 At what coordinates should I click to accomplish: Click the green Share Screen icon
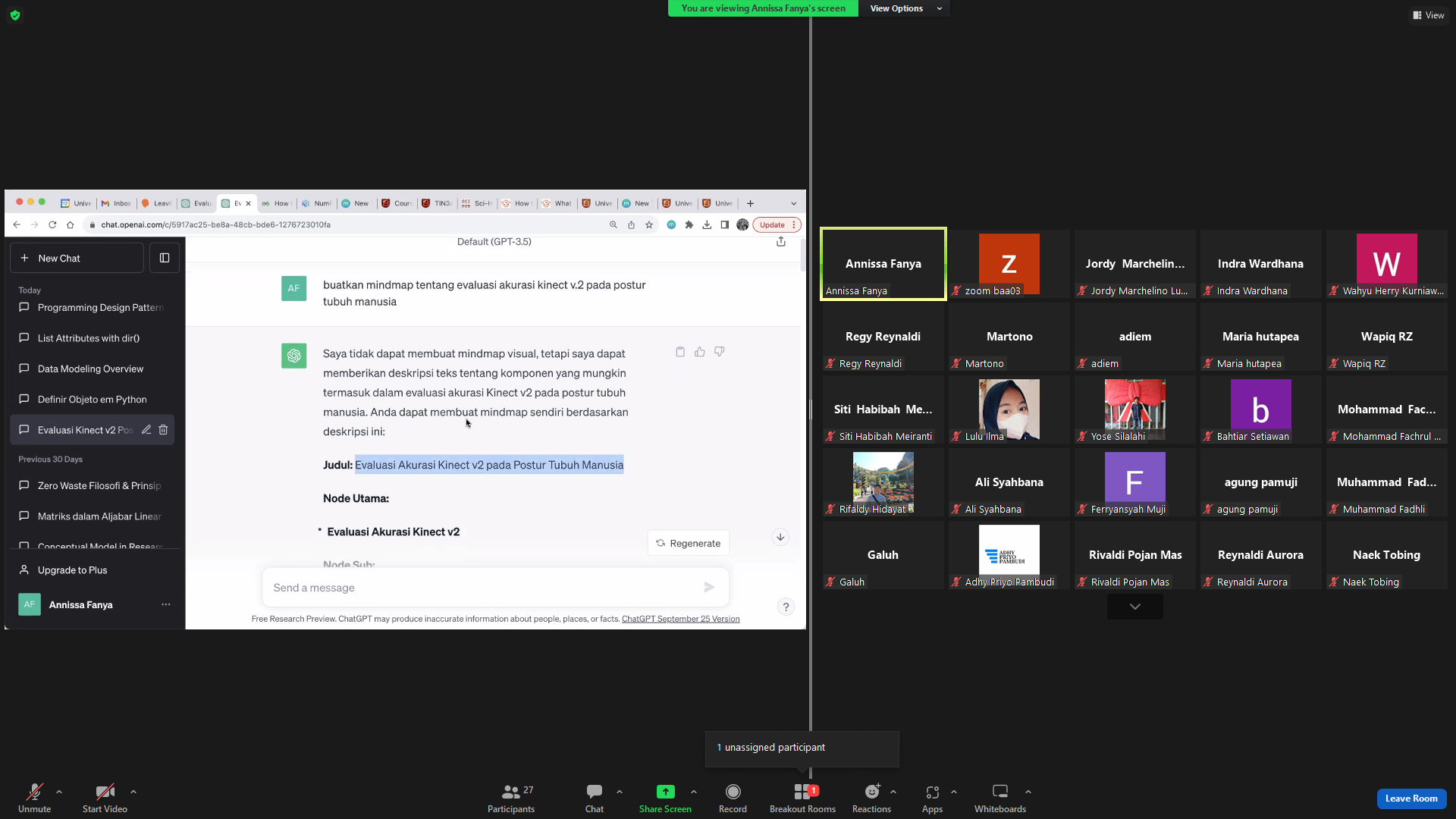[665, 792]
